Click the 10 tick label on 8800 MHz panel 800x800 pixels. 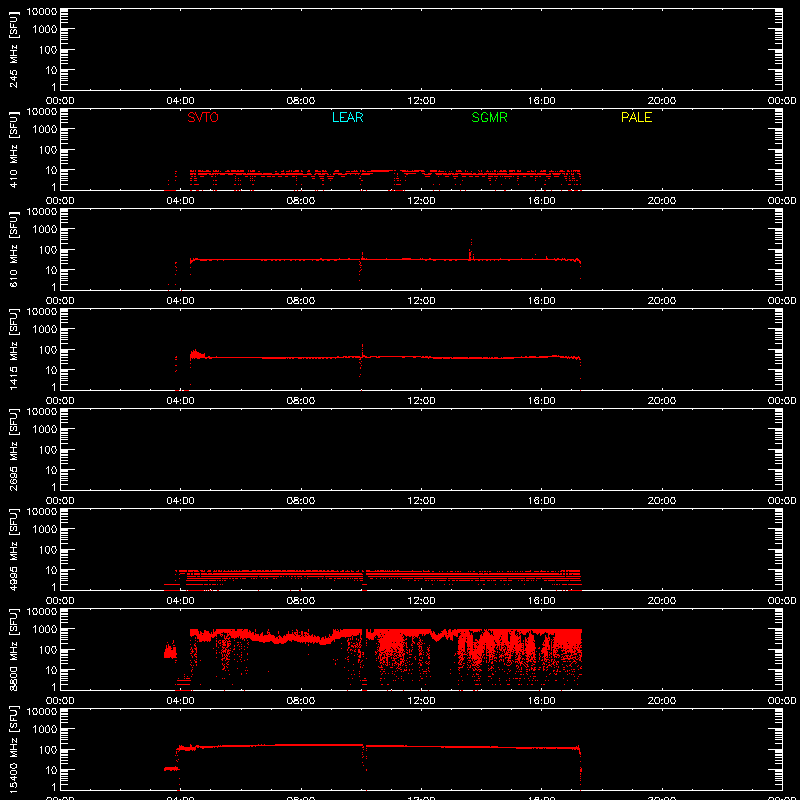[52, 670]
